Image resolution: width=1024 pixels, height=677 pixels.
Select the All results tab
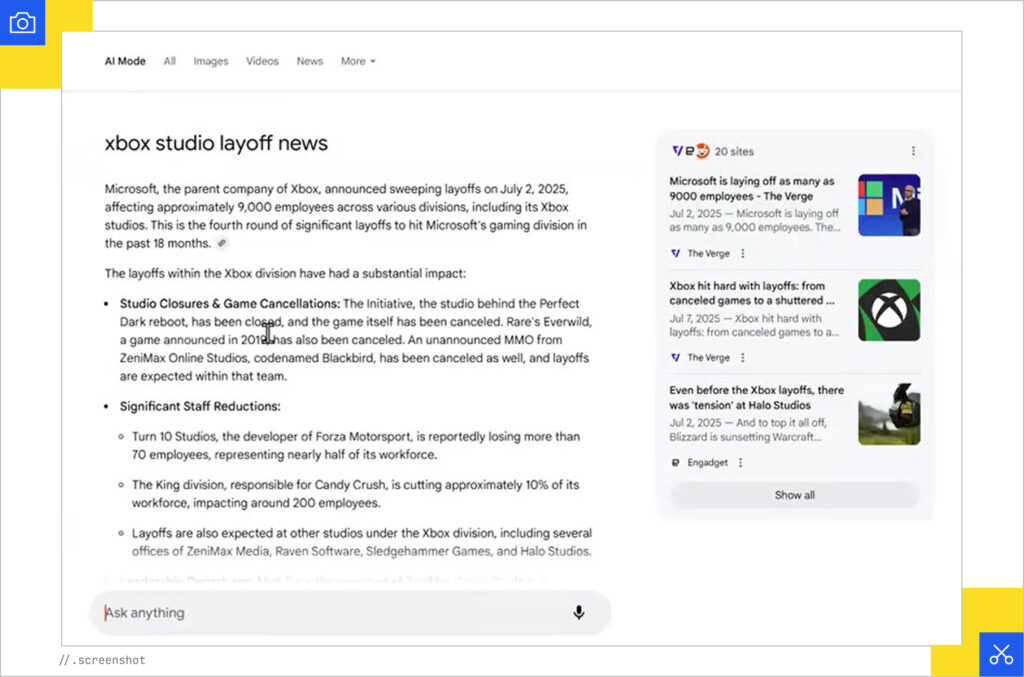pyautogui.click(x=170, y=61)
